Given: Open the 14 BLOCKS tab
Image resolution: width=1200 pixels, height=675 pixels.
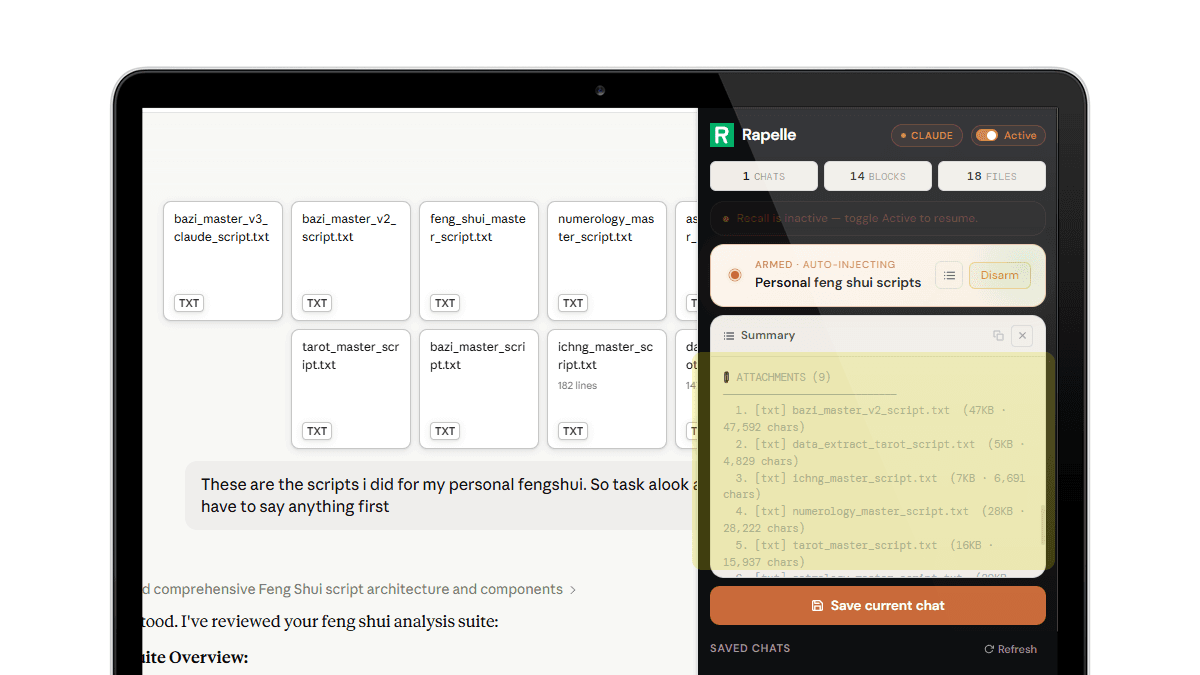Looking at the screenshot, I should click(878, 176).
